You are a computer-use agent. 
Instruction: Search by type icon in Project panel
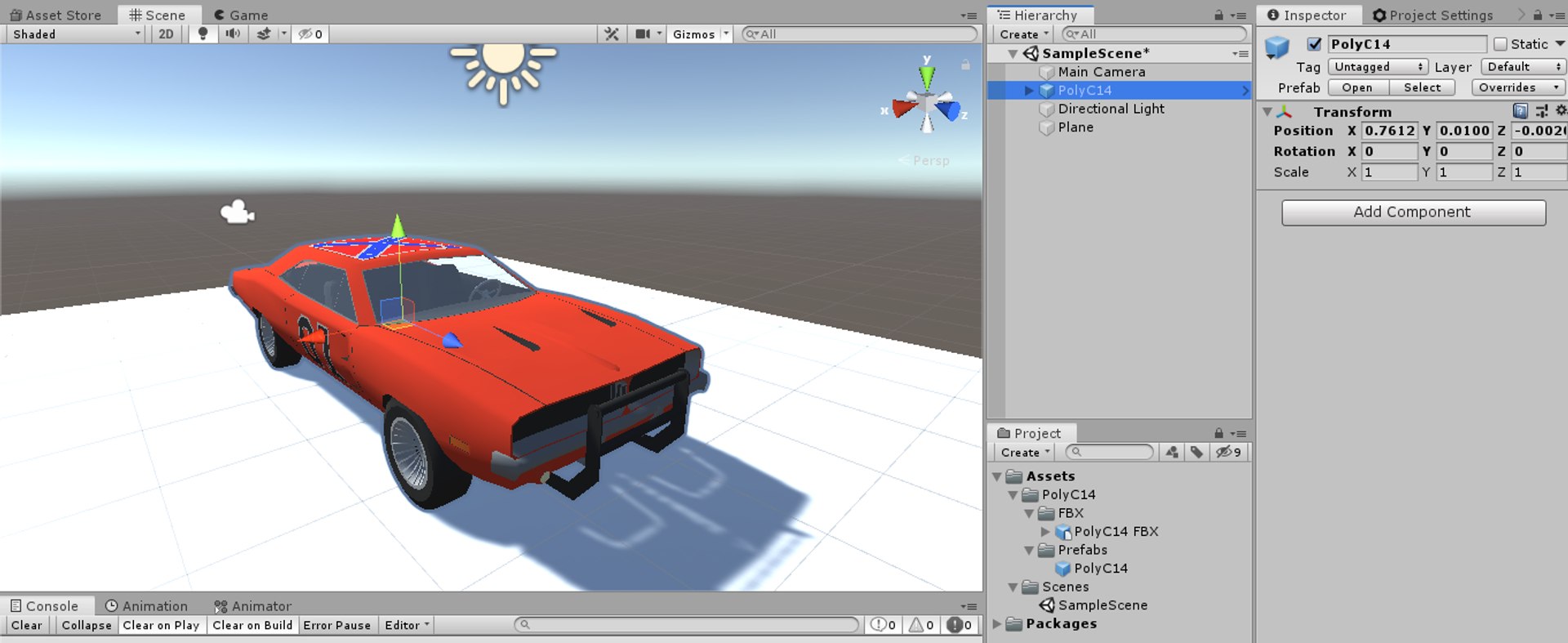1172,452
